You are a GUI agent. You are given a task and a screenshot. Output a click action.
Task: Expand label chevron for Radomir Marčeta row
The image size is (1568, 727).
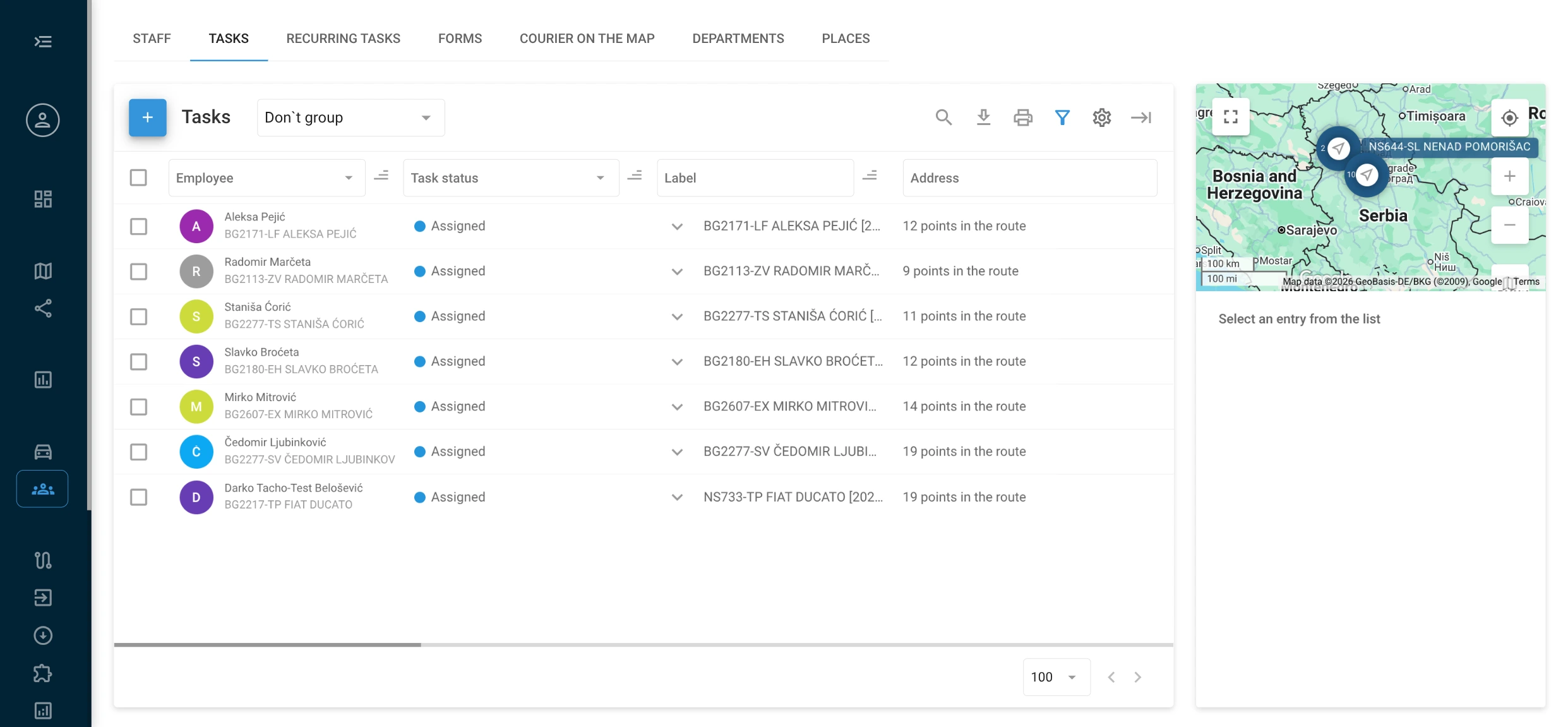[677, 272]
